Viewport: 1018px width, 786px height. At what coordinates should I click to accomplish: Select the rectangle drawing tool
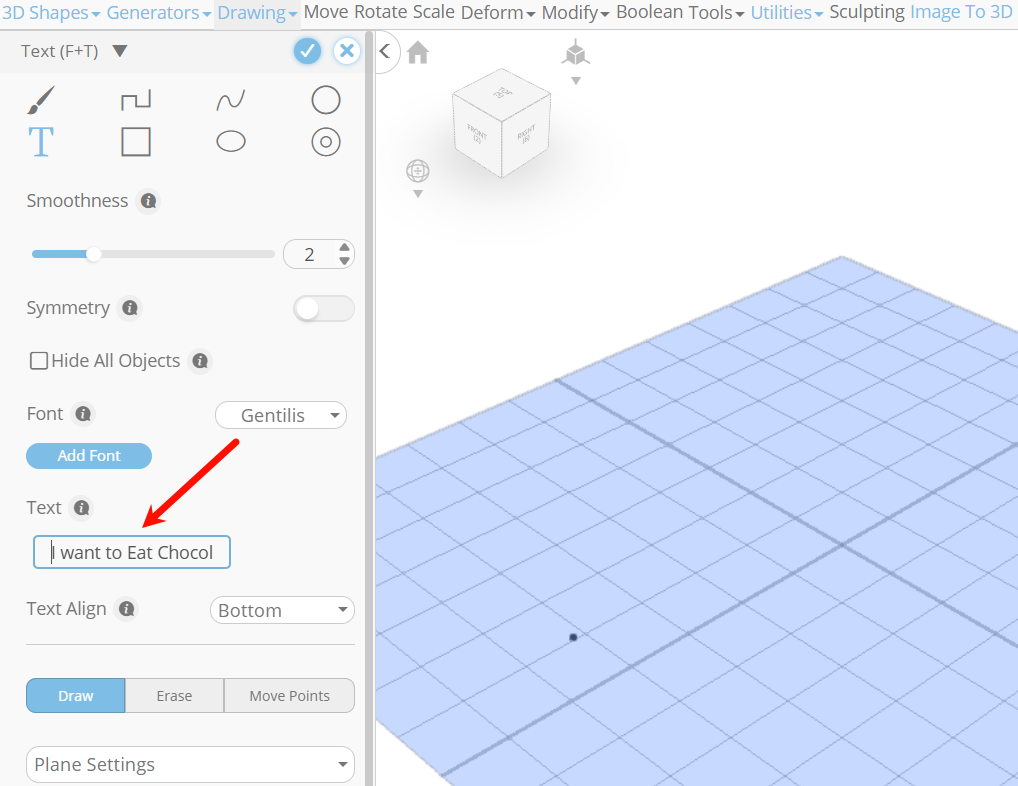[x=136, y=142]
